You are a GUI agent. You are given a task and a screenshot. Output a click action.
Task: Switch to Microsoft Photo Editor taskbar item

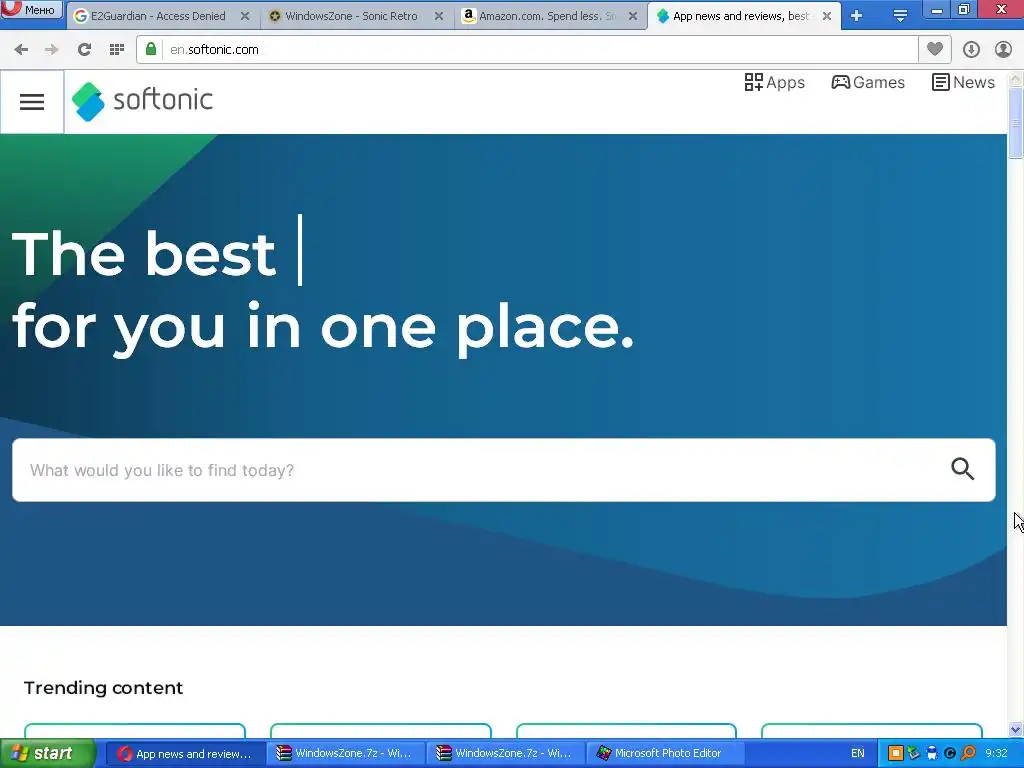pos(665,754)
